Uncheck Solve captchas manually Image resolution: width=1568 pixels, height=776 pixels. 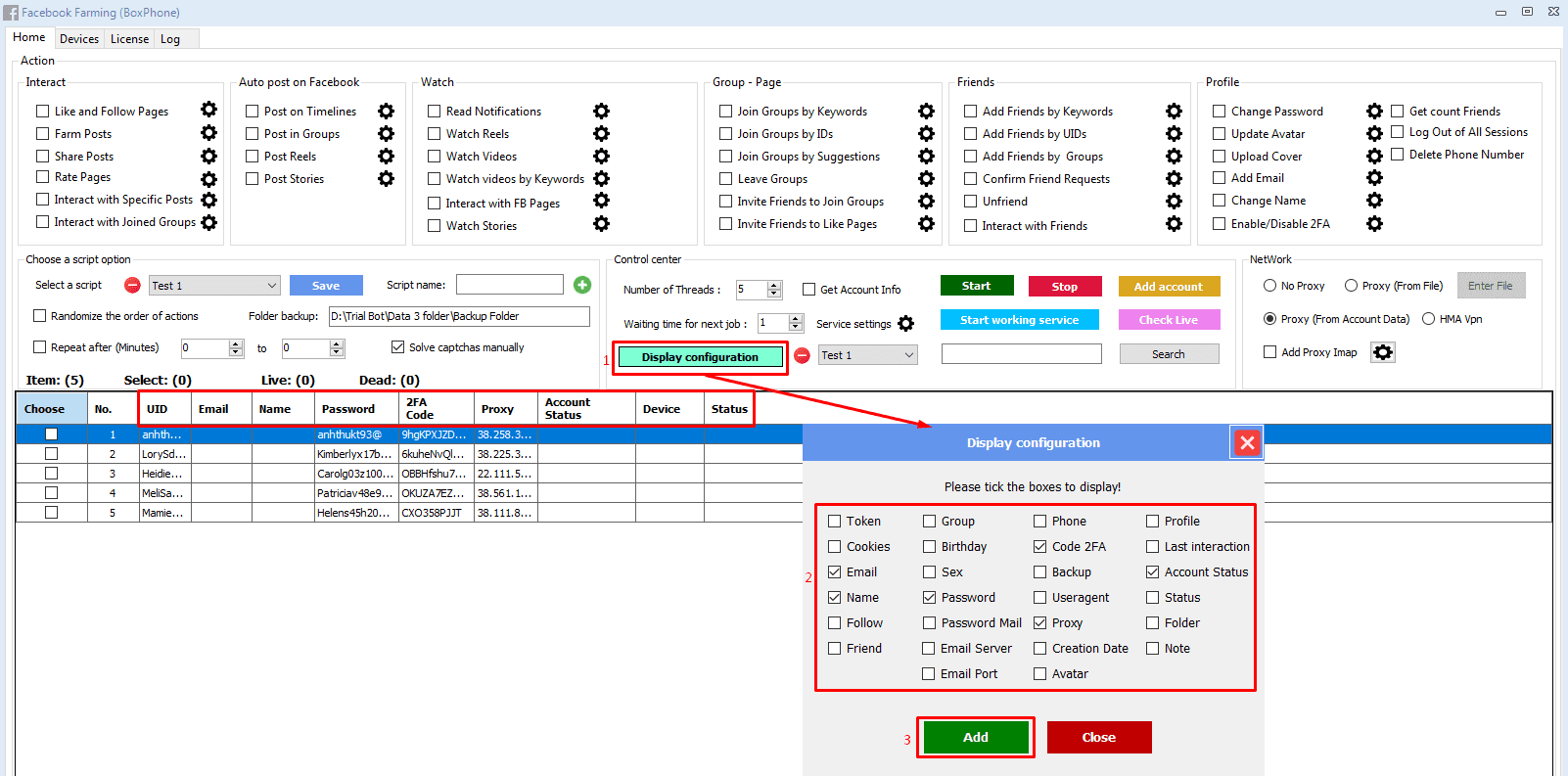[x=398, y=347]
